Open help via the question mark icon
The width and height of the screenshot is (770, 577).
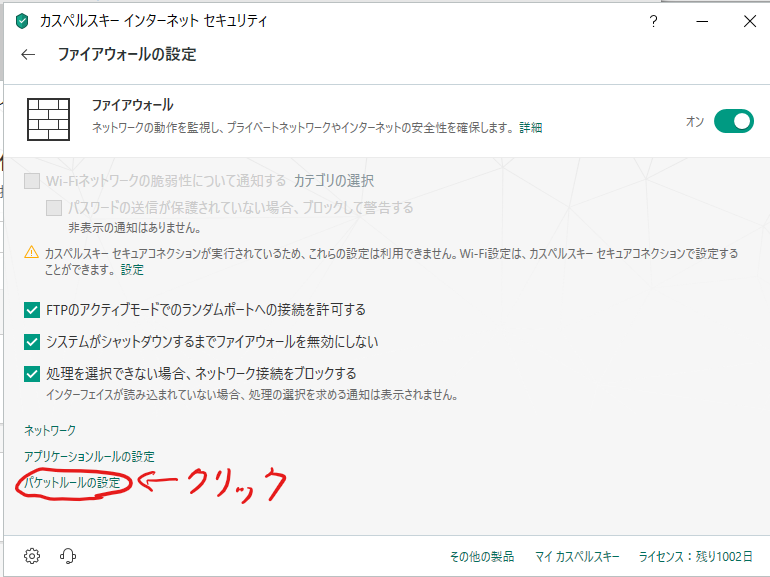click(653, 22)
